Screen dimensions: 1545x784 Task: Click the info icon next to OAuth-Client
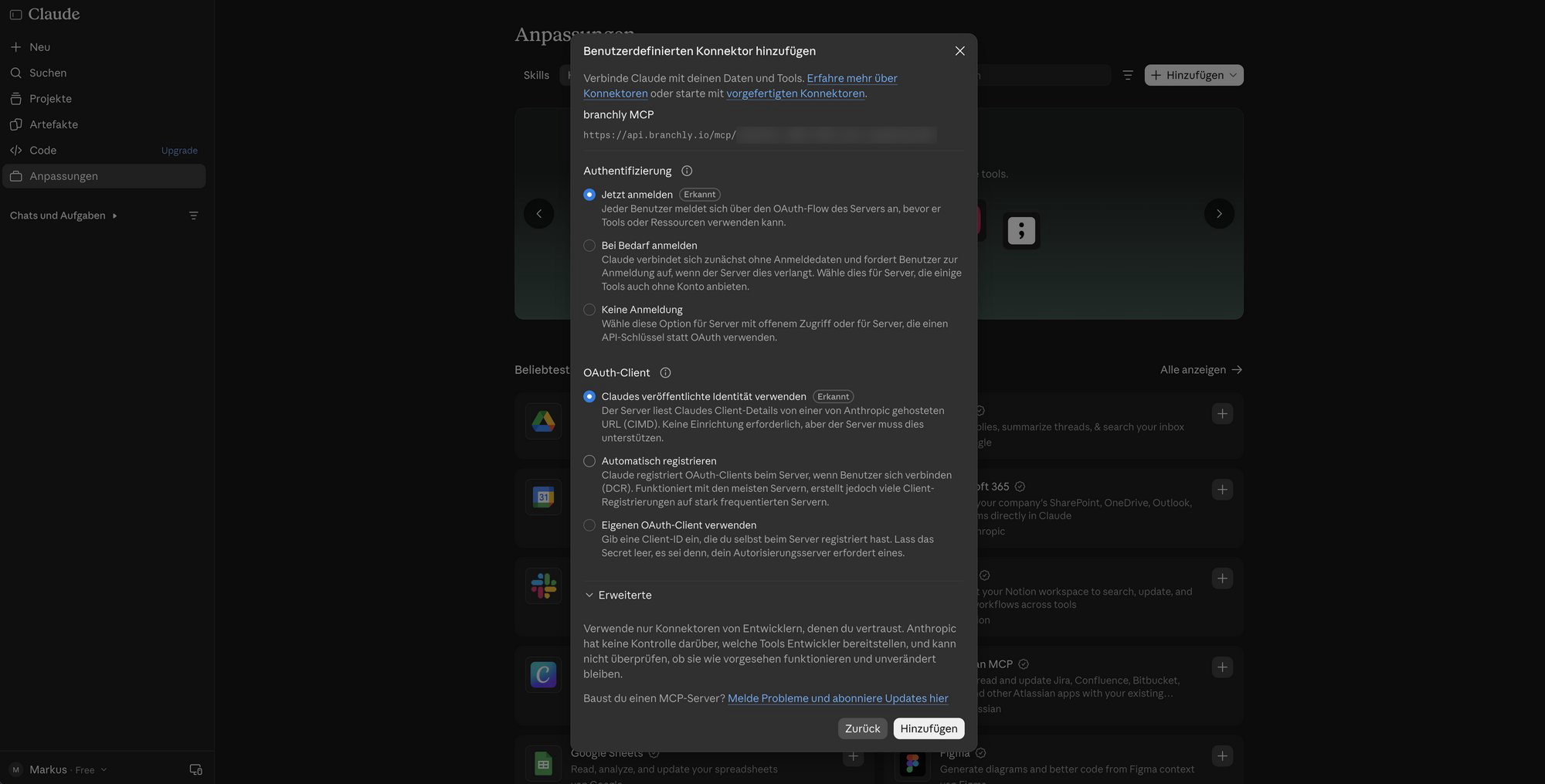pos(665,373)
